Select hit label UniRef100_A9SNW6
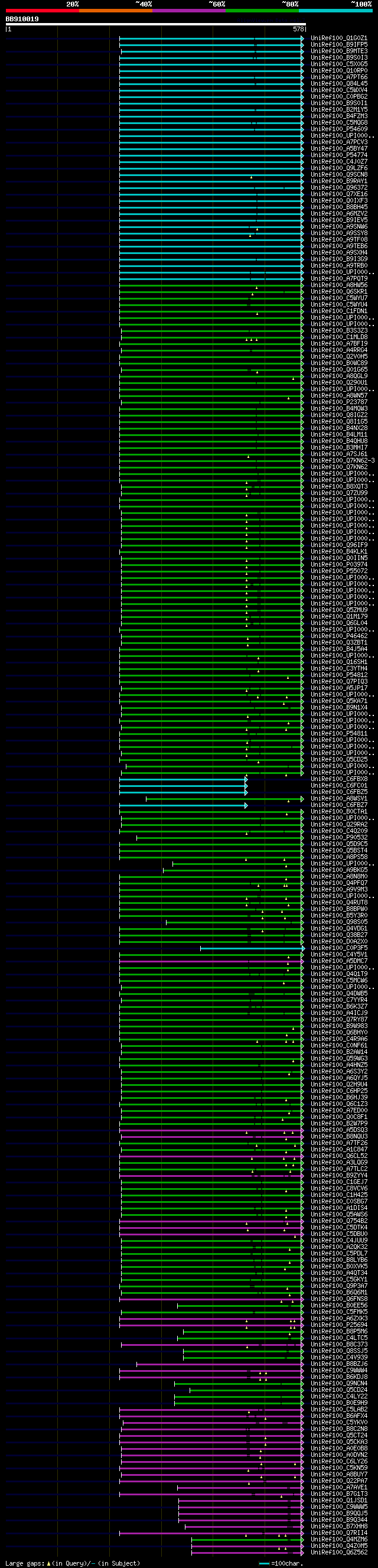 (339, 226)
